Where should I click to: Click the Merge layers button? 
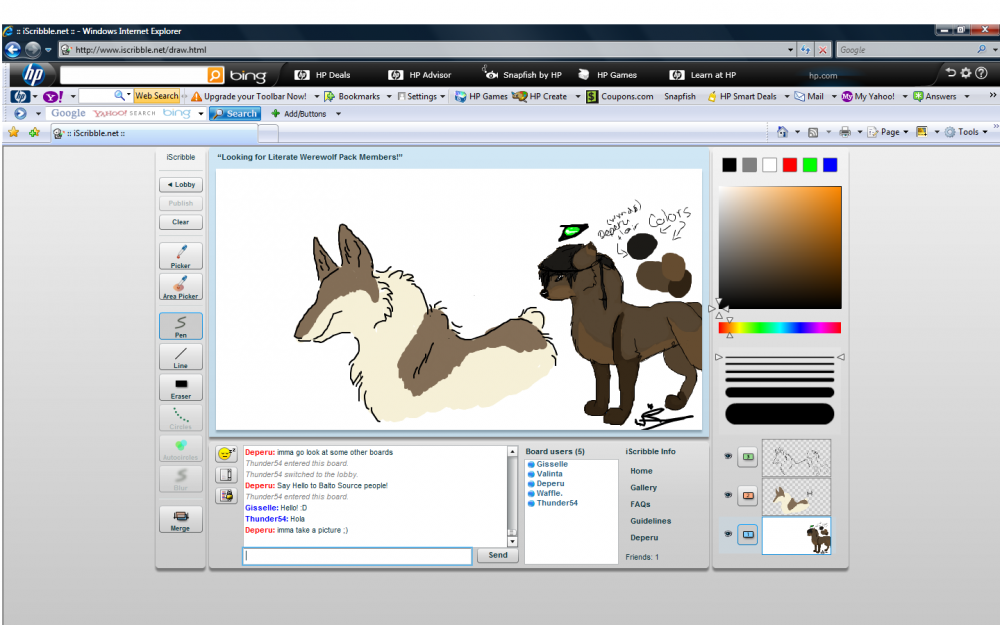tap(180, 519)
